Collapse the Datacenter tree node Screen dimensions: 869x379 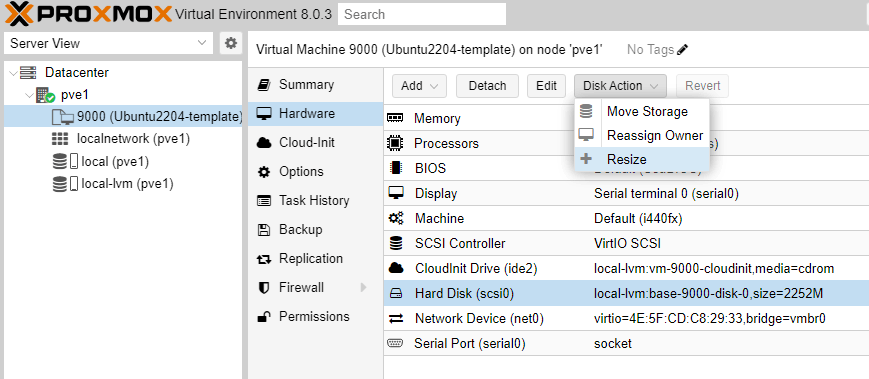pyautogui.click(x=13, y=73)
